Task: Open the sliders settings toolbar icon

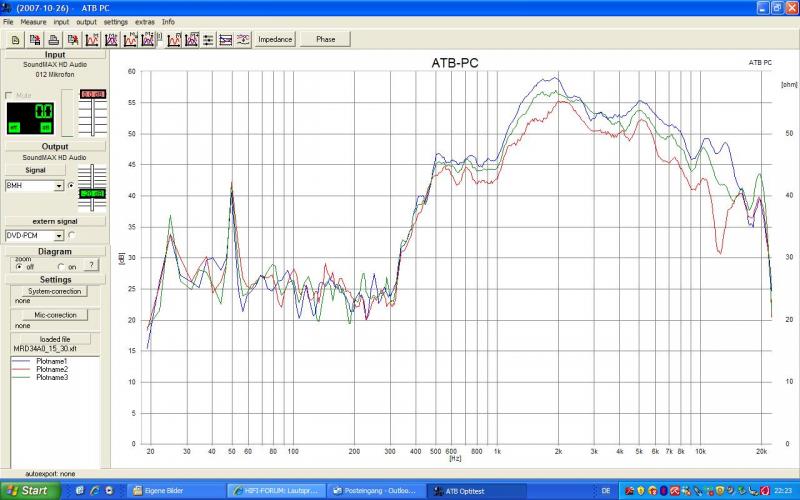Action: 208,39
